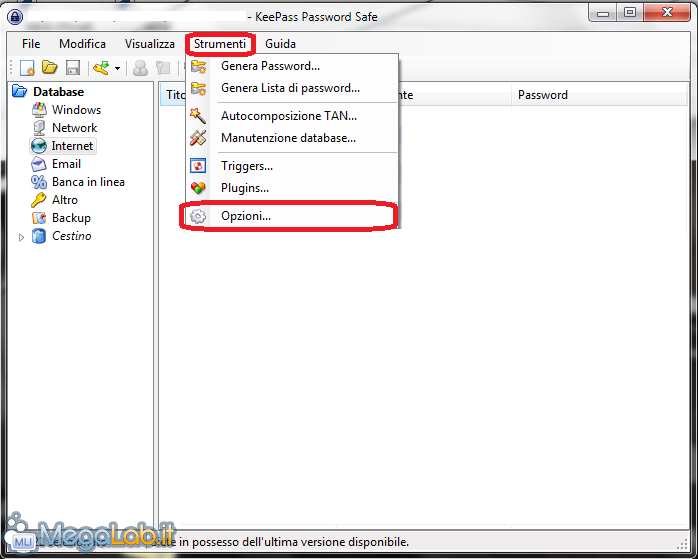
Task: Click the Plugins menu icon
Action: 198,188
